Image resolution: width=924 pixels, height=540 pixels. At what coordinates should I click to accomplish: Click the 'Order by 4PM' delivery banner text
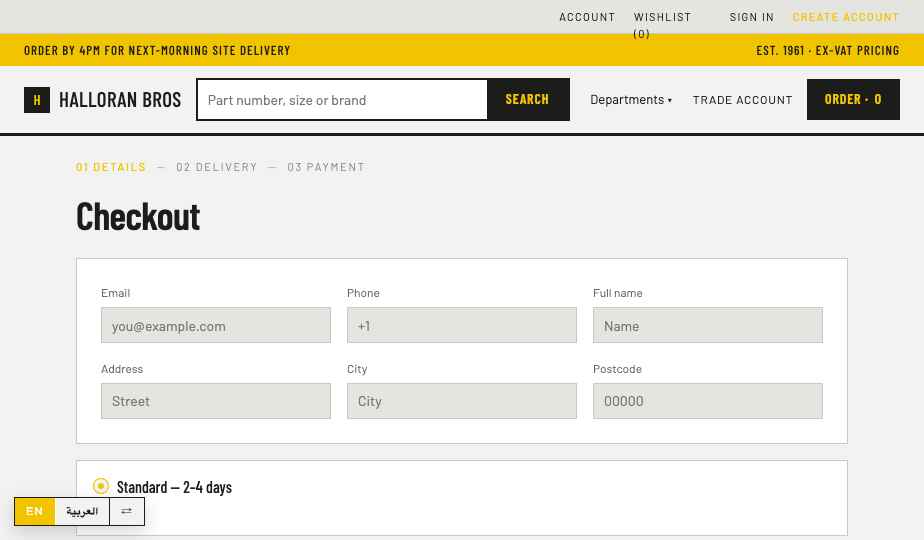pos(157,50)
